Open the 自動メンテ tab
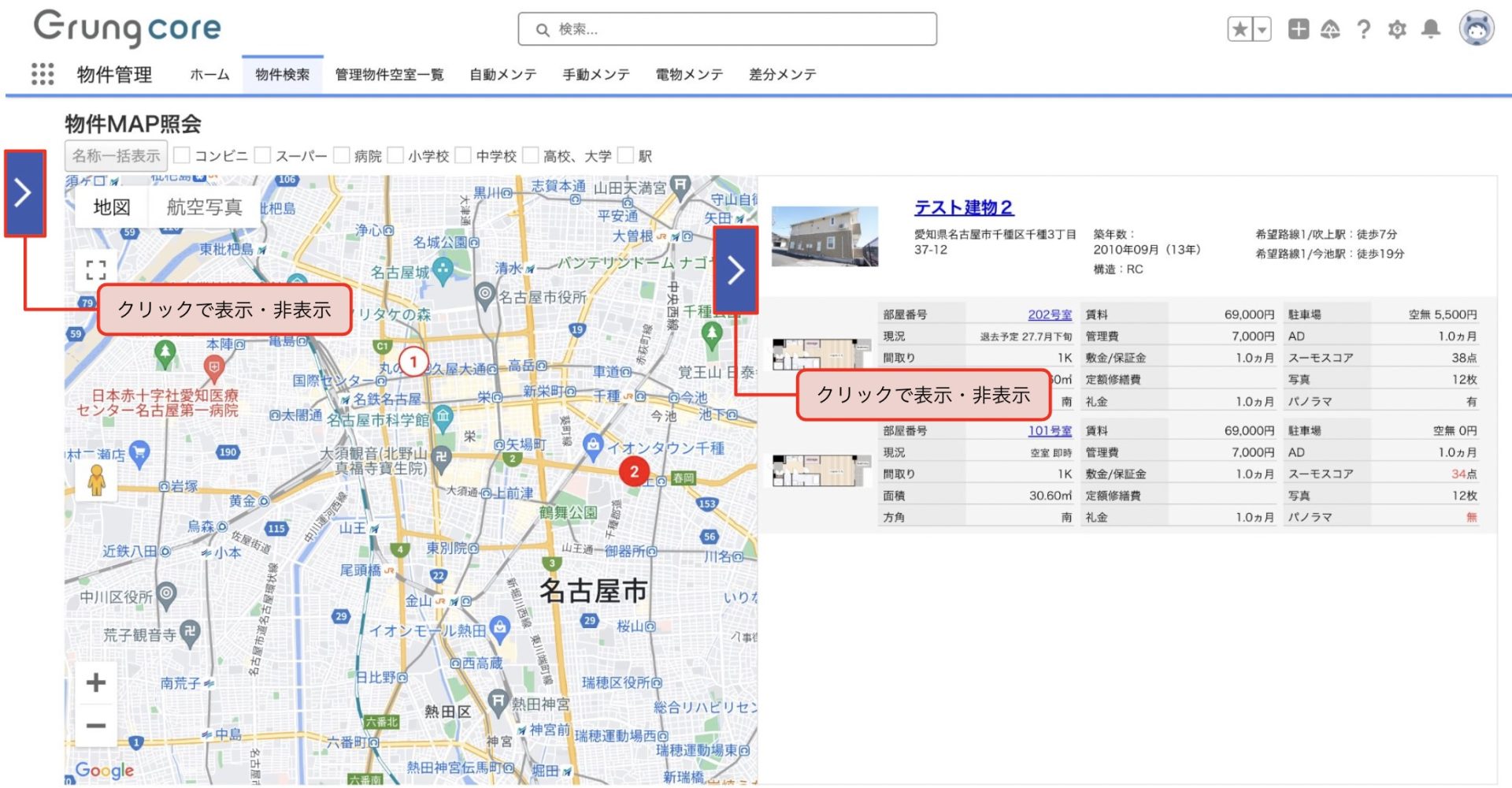1512x788 pixels. tap(502, 75)
